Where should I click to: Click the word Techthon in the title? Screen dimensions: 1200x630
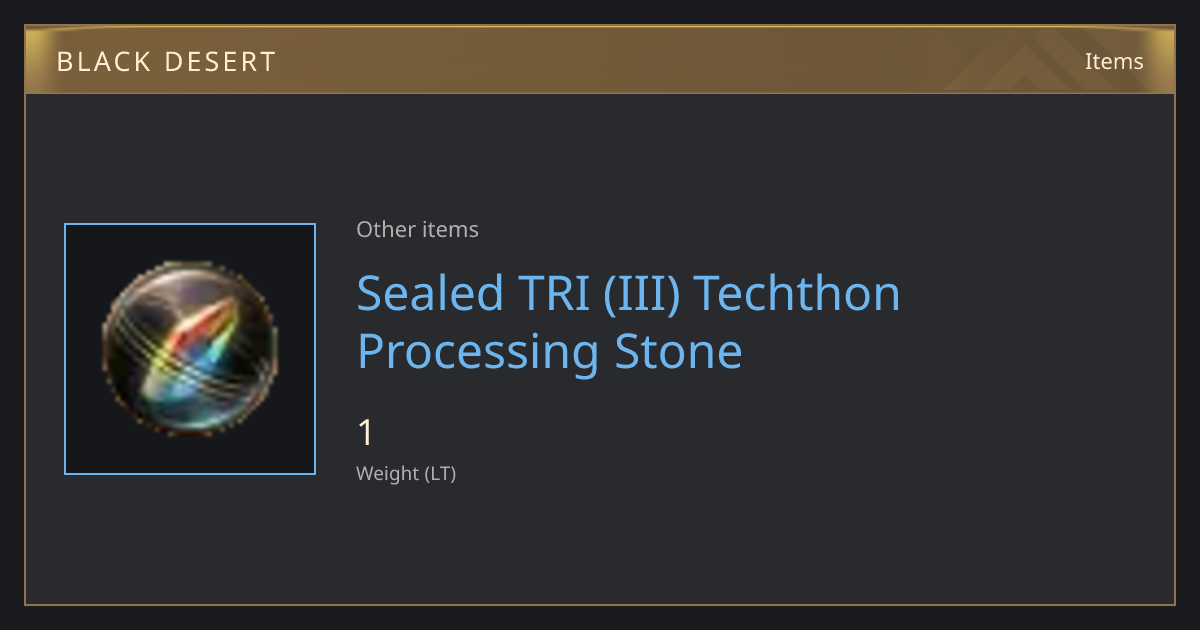point(797,293)
